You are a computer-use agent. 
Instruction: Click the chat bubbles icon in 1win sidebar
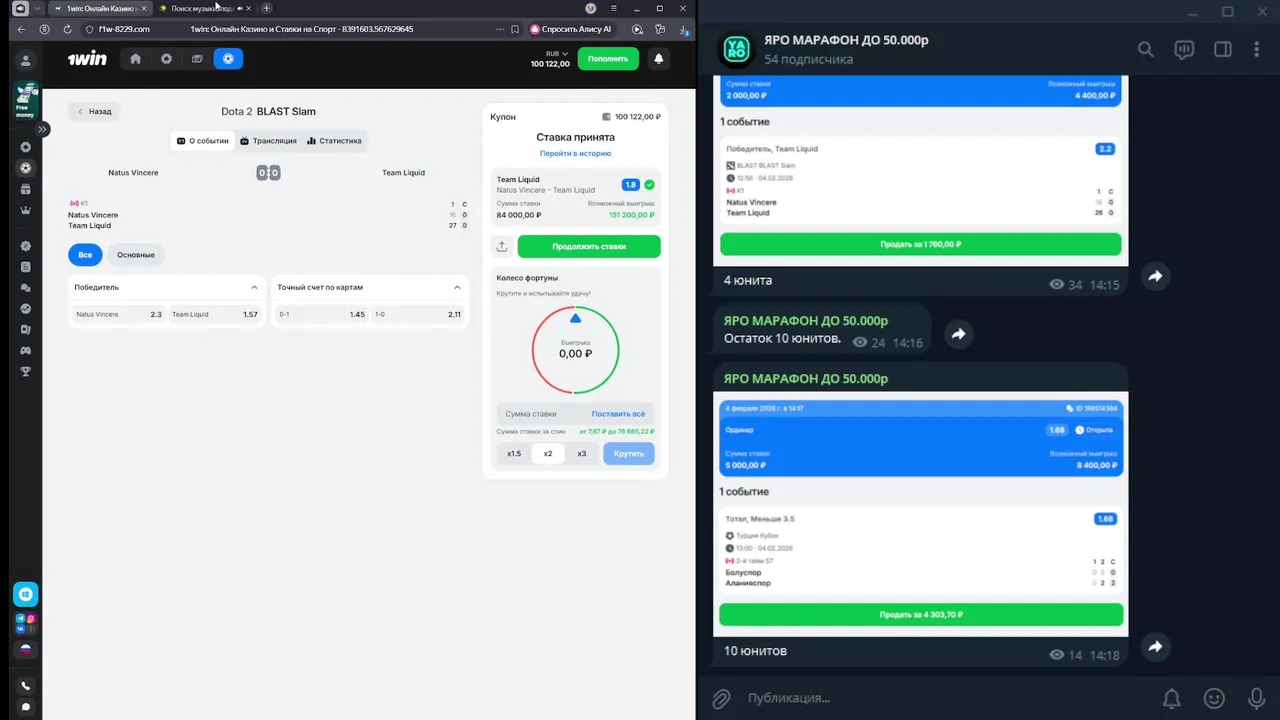pyautogui.click(x=26, y=288)
